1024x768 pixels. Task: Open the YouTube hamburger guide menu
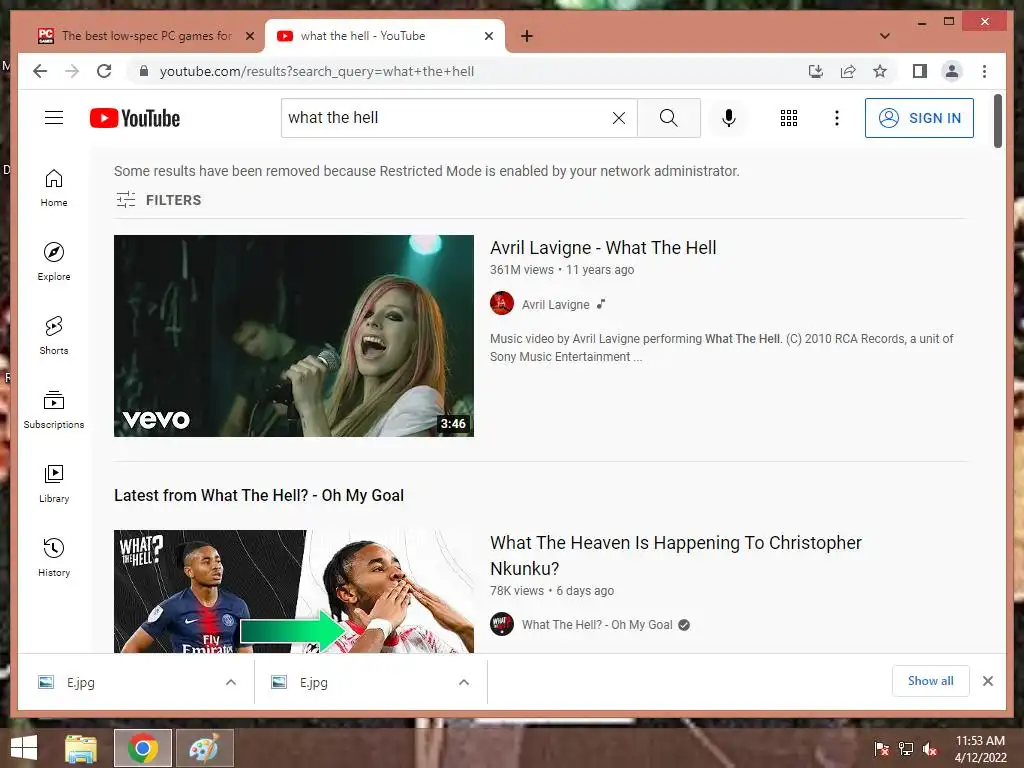point(54,118)
